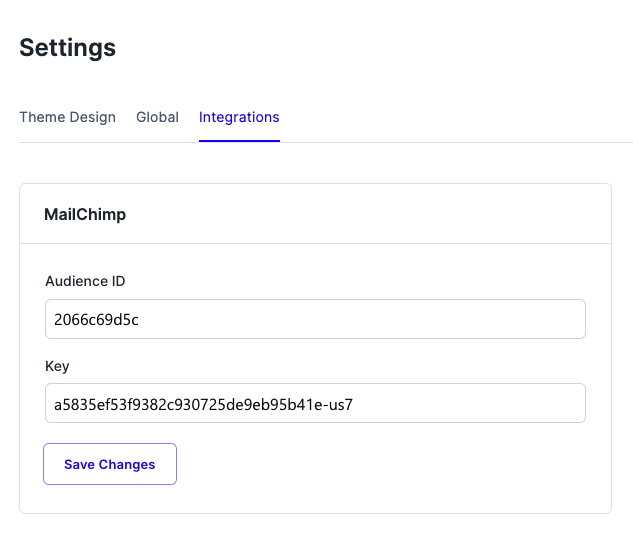Click the Audience ID label
633x533 pixels.
click(x=85, y=281)
